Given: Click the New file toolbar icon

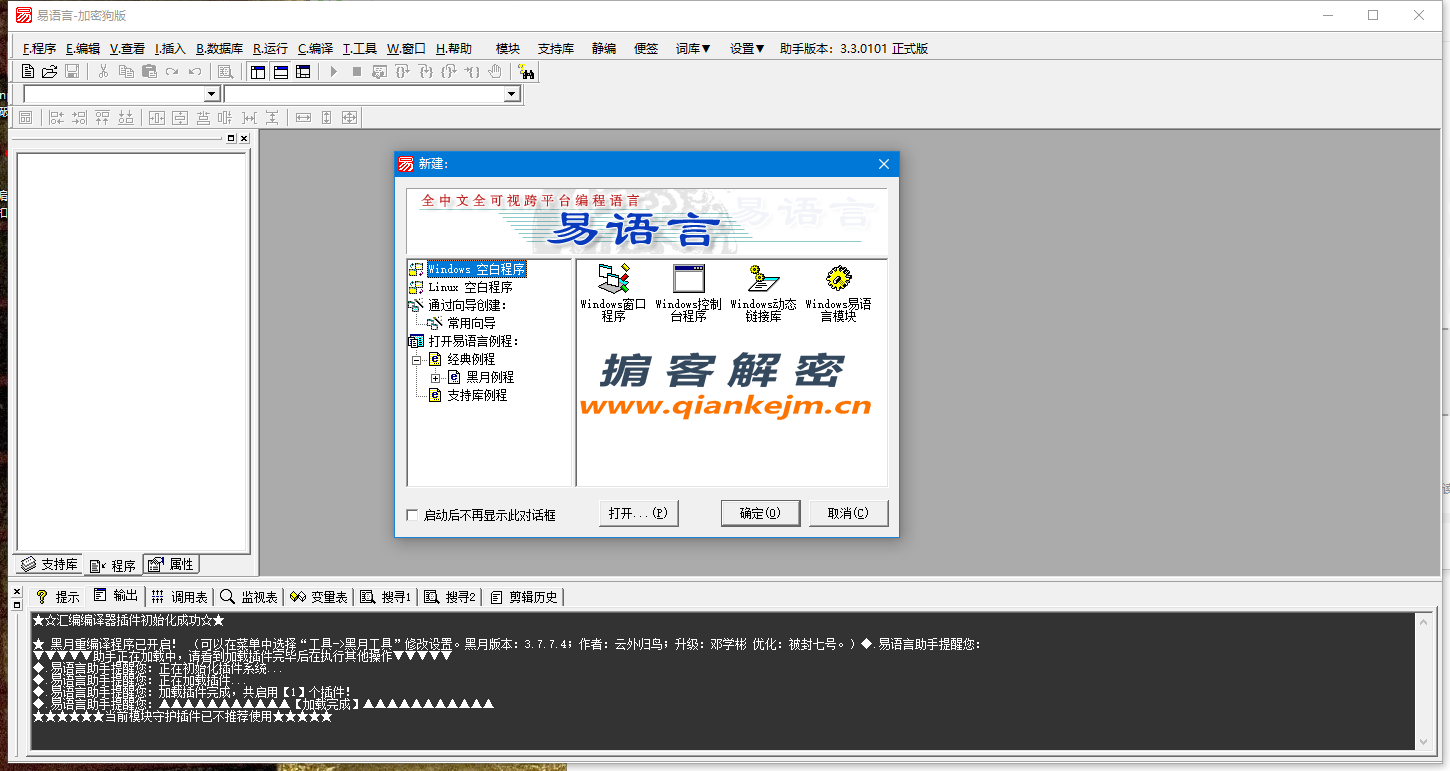Looking at the screenshot, I should pos(28,72).
